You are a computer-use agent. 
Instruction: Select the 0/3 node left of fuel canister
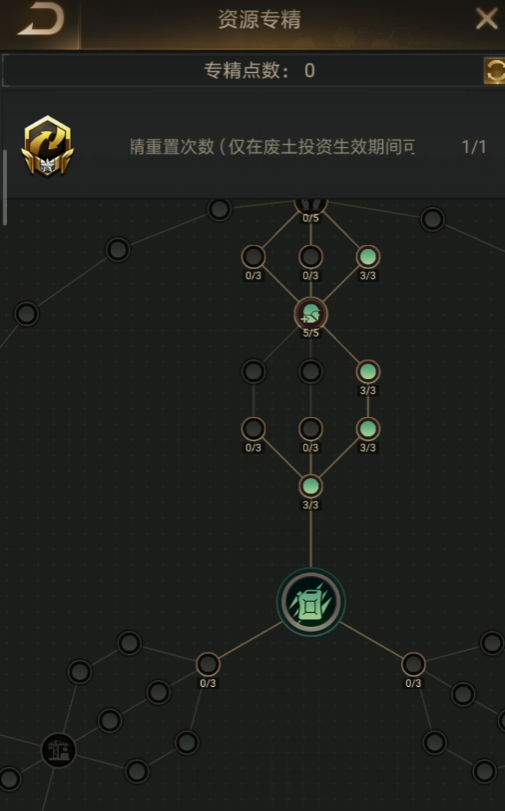pos(208,665)
